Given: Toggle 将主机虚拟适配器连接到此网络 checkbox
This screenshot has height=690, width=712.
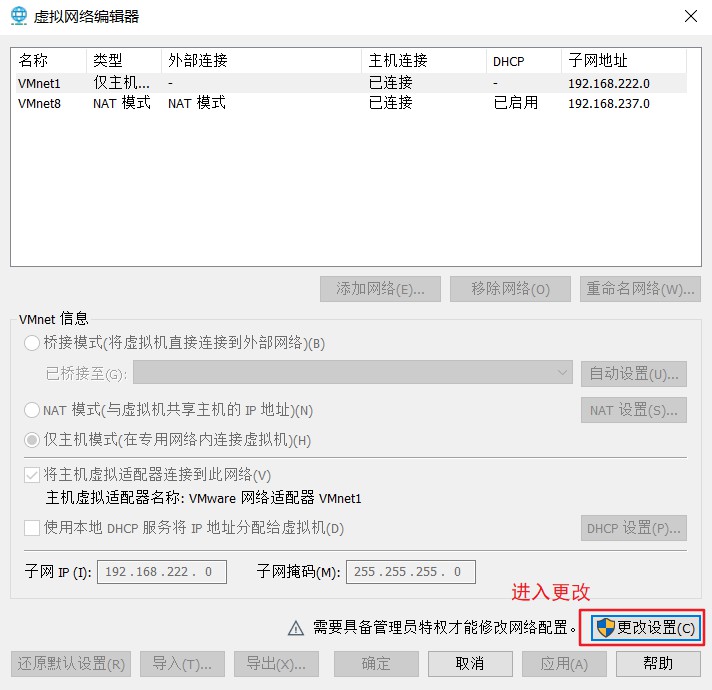Looking at the screenshot, I should point(32,475).
